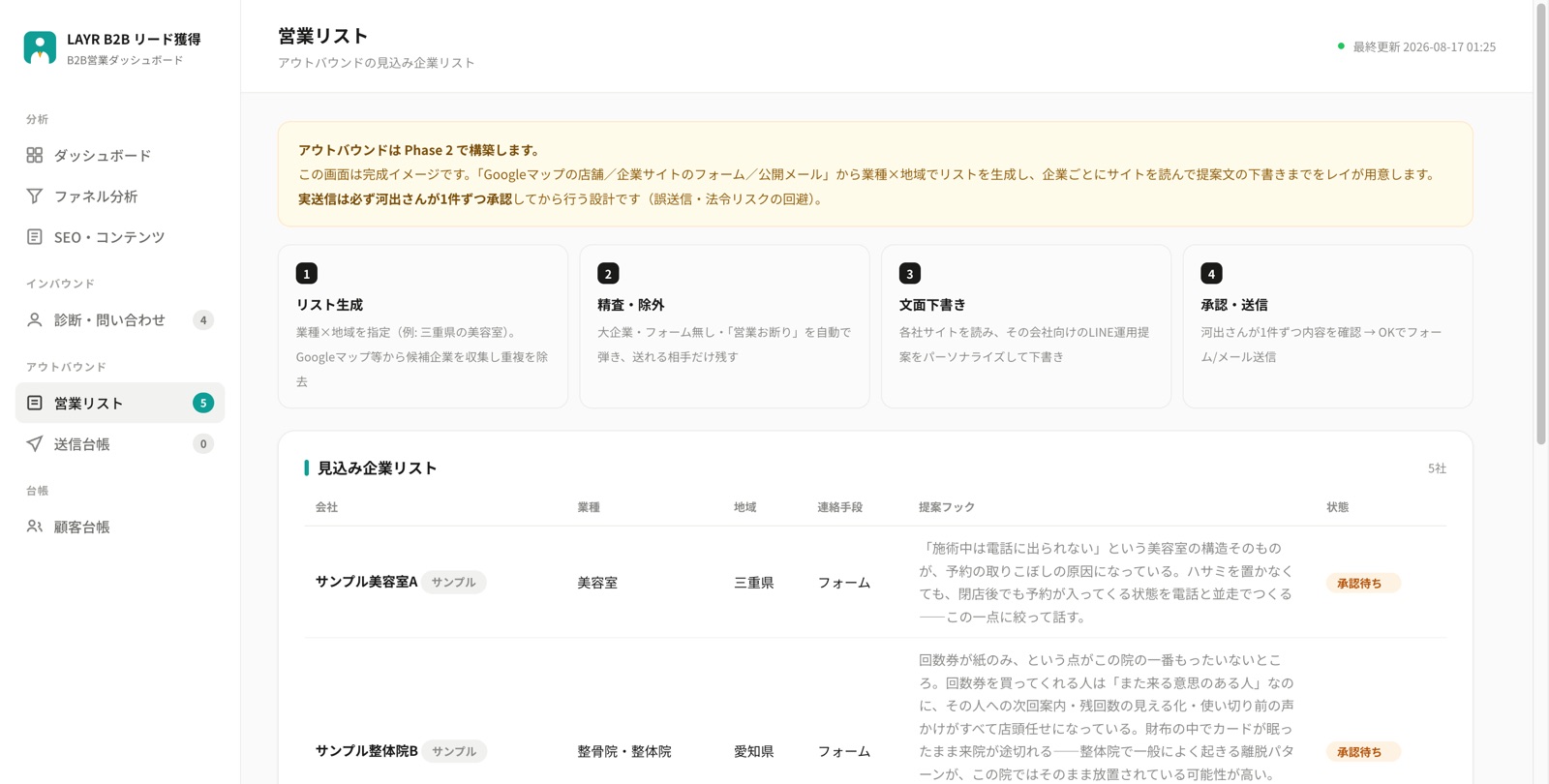The width and height of the screenshot is (1549, 784).
Task: Click the badge 4 next to 診断・問い合わせ
Action: (x=203, y=319)
